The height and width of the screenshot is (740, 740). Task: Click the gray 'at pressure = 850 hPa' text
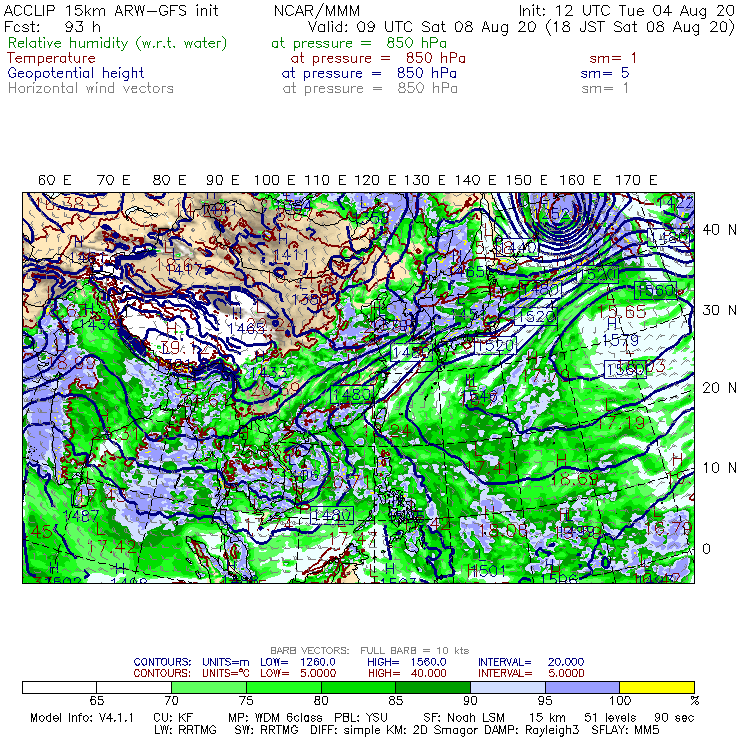pyautogui.click(x=370, y=88)
